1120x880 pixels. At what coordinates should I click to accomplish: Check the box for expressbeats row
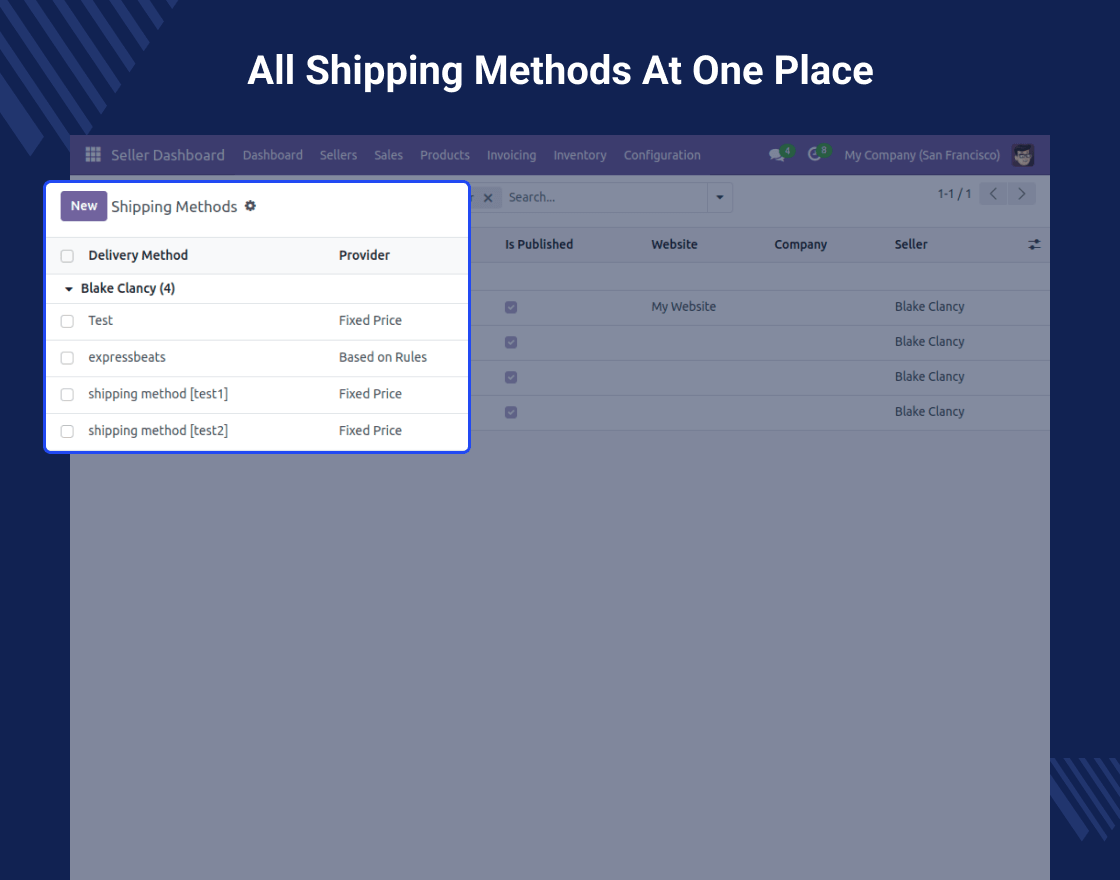pos(67,358)
